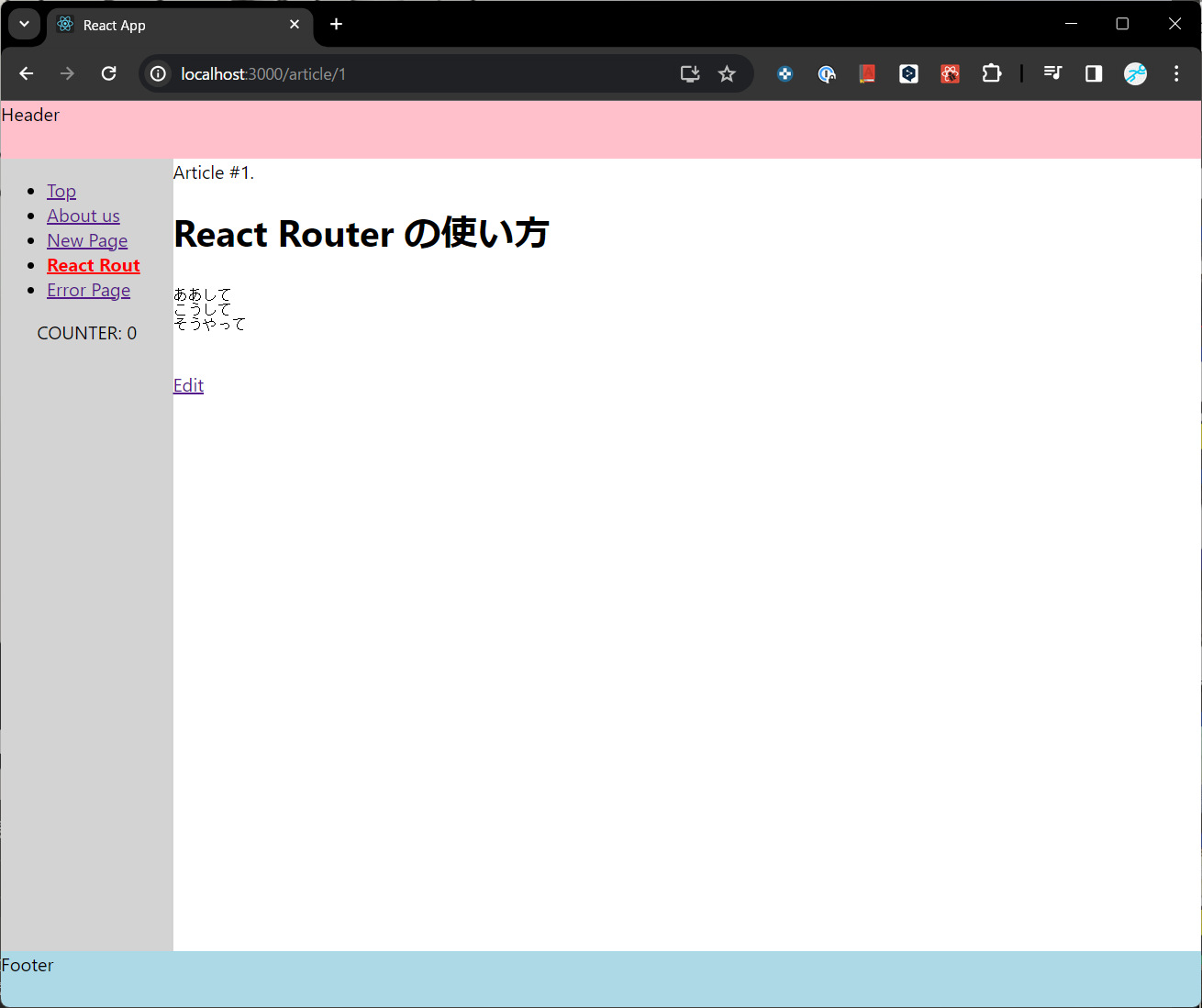Screen dimensions: 1202x1008
Task: Open Chrome three-dot menu
Action: coord(1176,74)
